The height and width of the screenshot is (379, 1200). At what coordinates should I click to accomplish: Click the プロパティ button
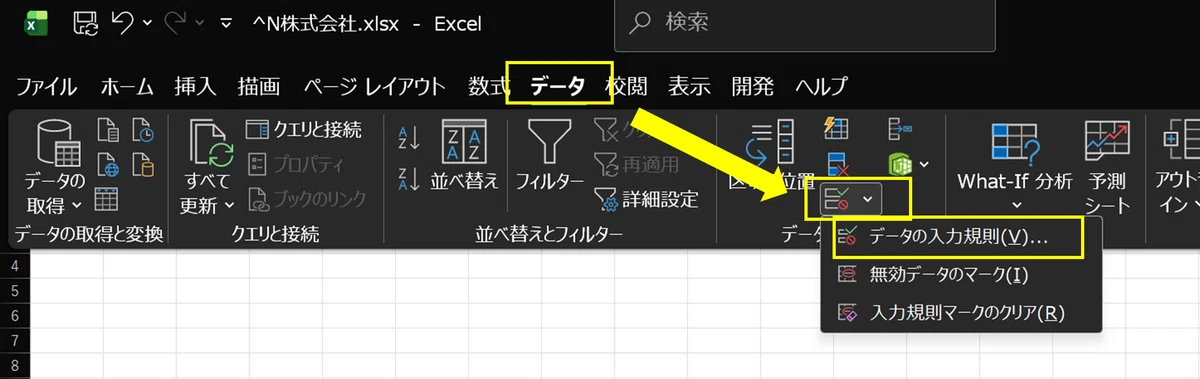click(x=295, y=164)
